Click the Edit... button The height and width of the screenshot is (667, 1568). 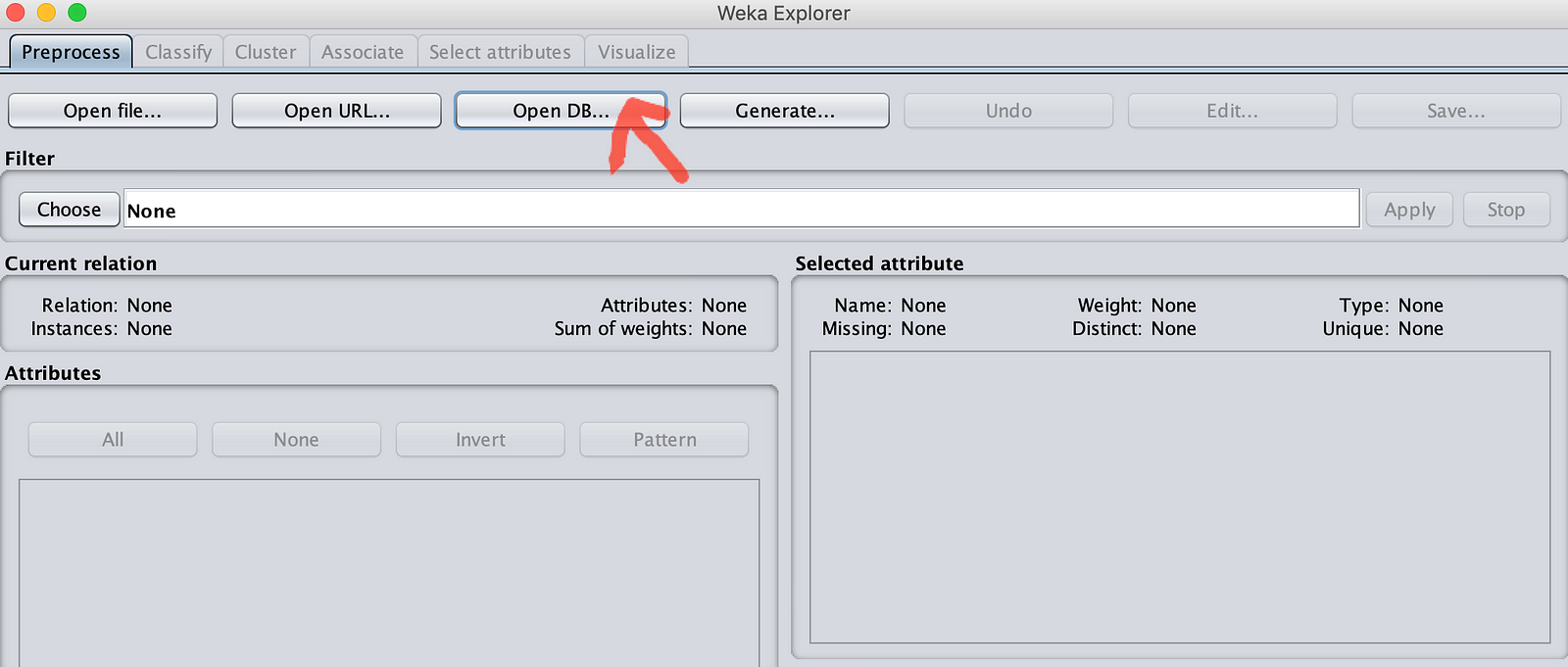tap(1232, 111)
